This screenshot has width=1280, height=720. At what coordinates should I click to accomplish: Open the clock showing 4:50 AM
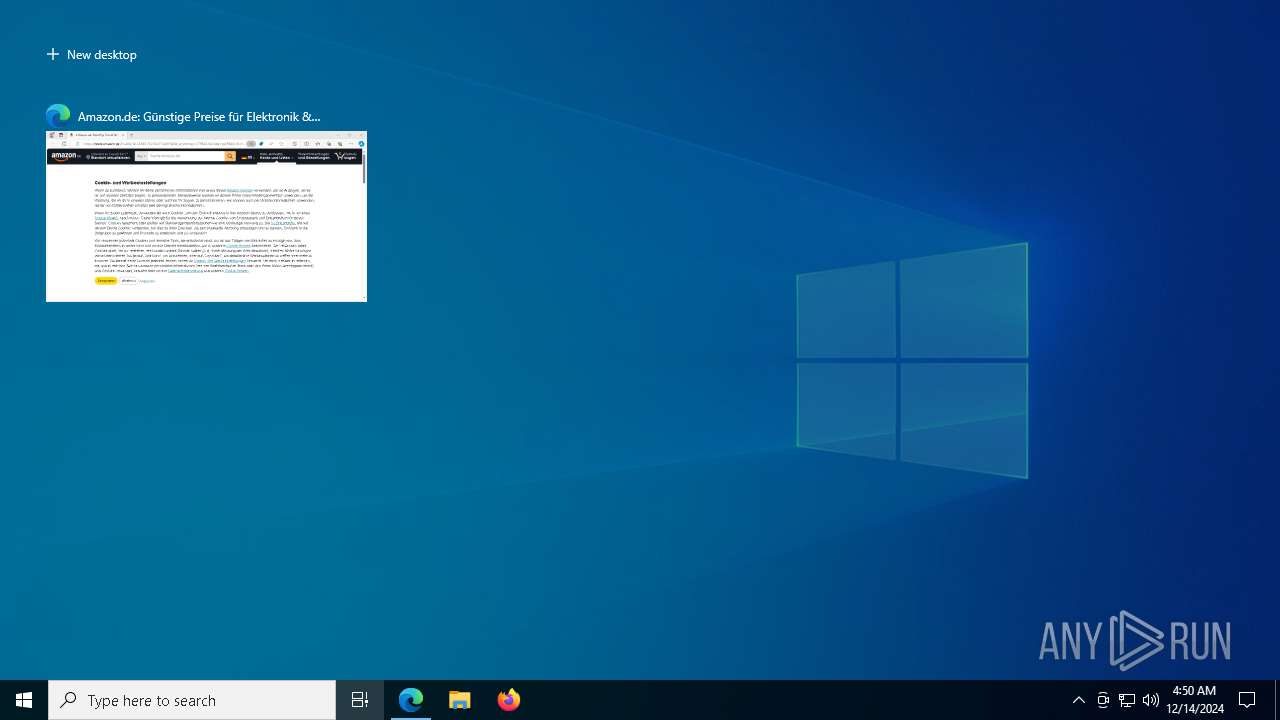pos(1194,700)
